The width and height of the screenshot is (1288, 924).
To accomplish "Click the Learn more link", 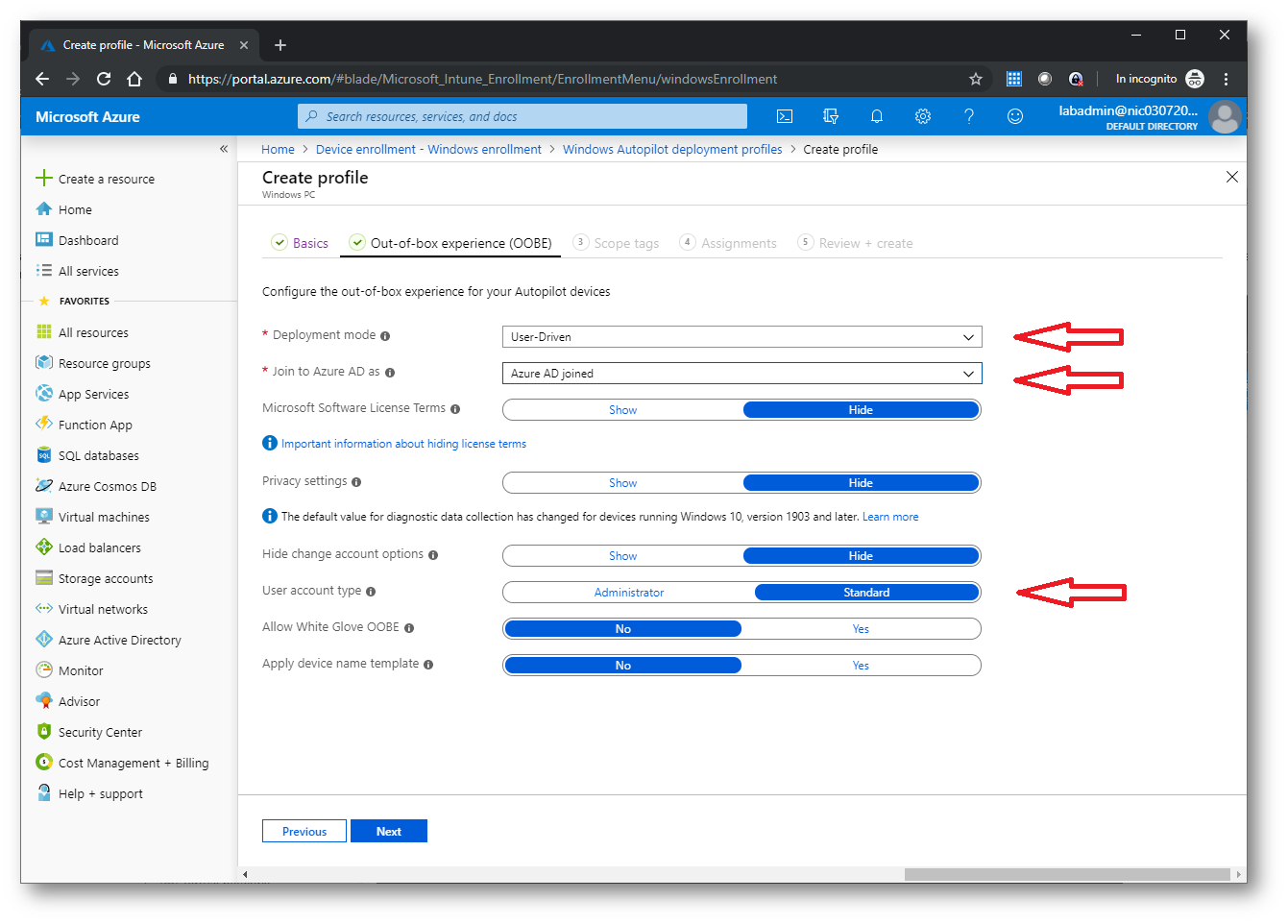I will click(890, 517).
